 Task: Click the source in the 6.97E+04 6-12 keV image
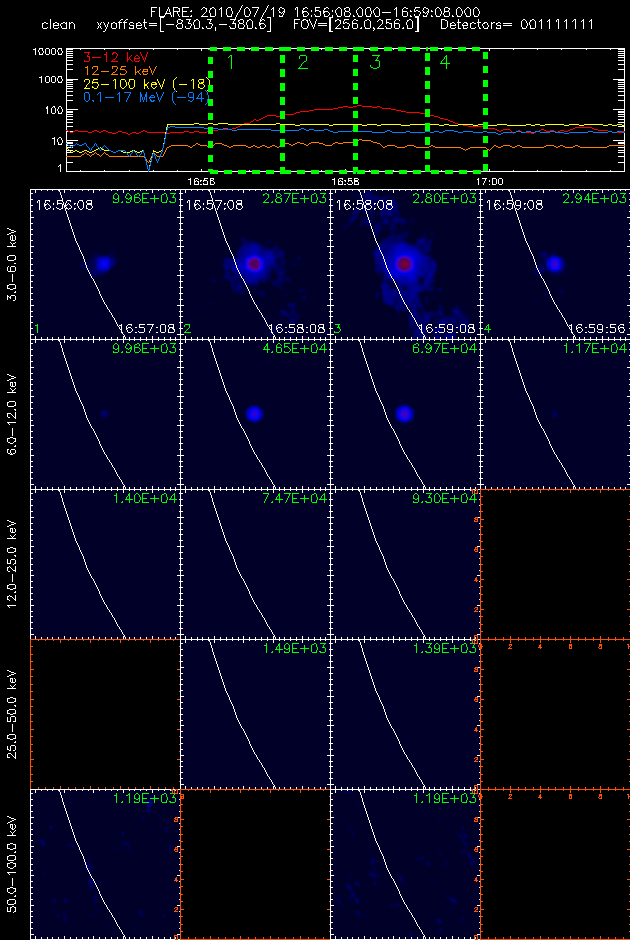405,413
